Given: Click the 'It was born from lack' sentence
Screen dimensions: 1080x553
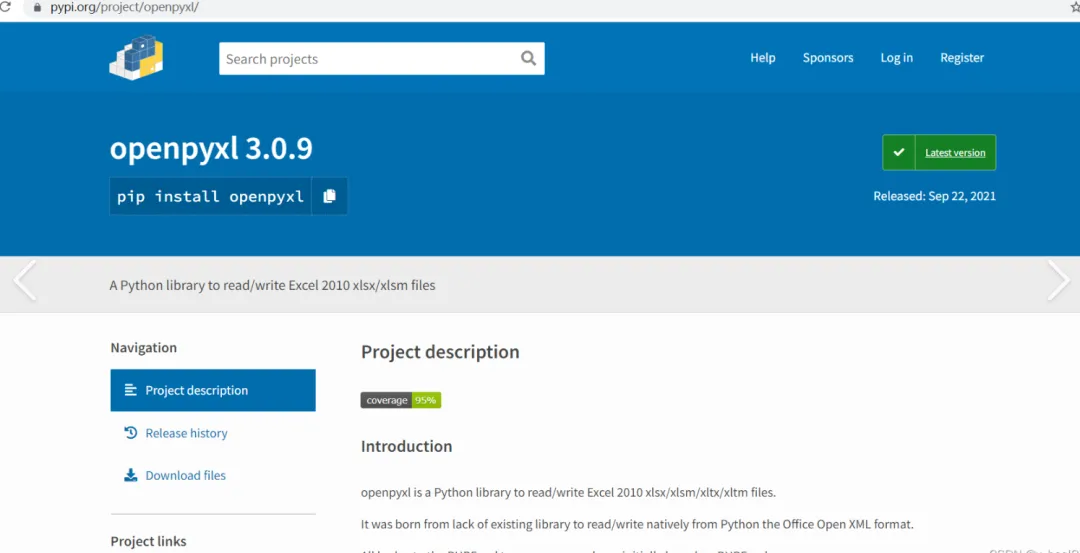Looking at the screenshot, I should tap(637, 524).
